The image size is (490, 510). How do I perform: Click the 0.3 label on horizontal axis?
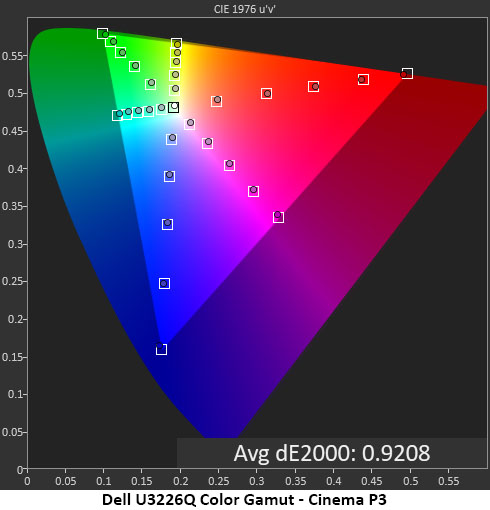257,481
